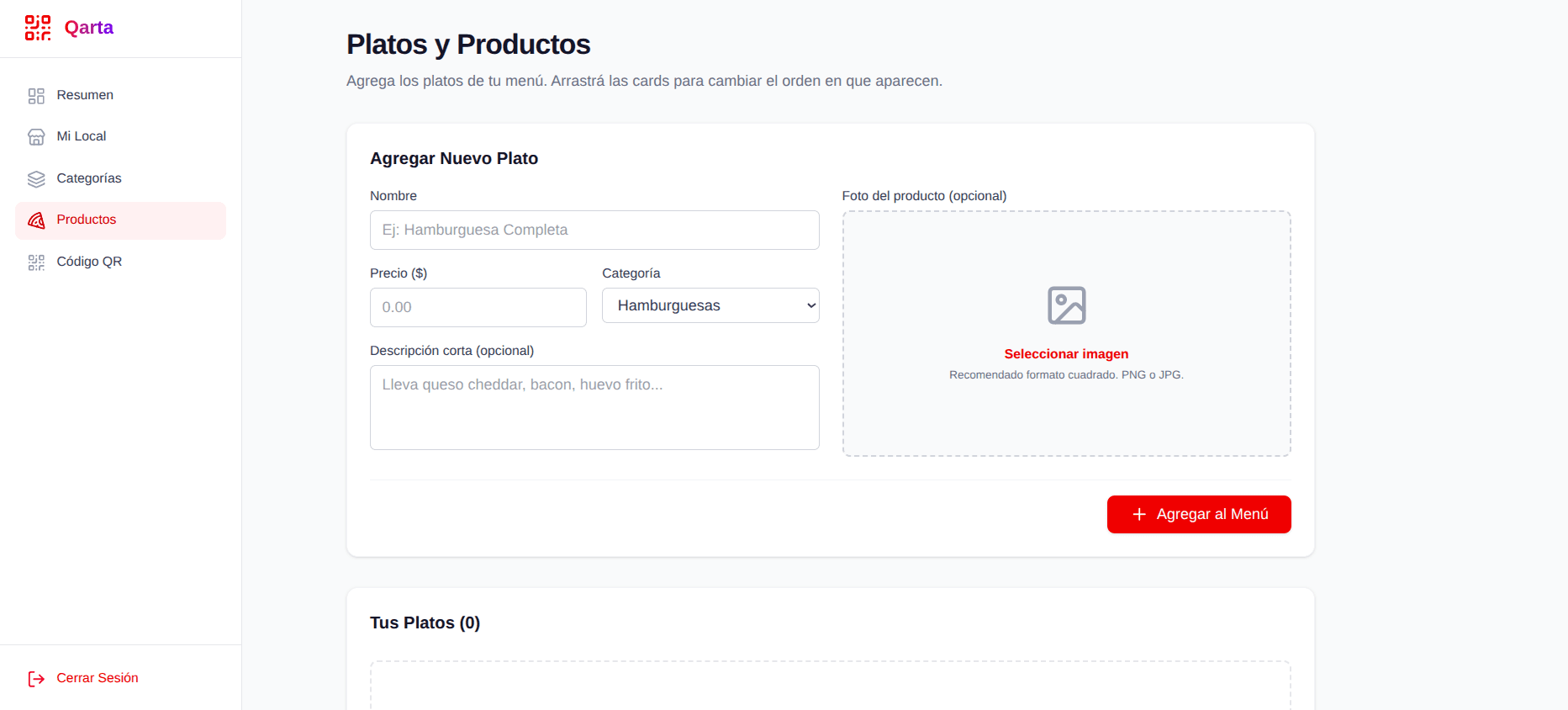This screenshot has height=710, width=1568.
Task: Click the Productos pizza icon
Action: click(36, 220)
